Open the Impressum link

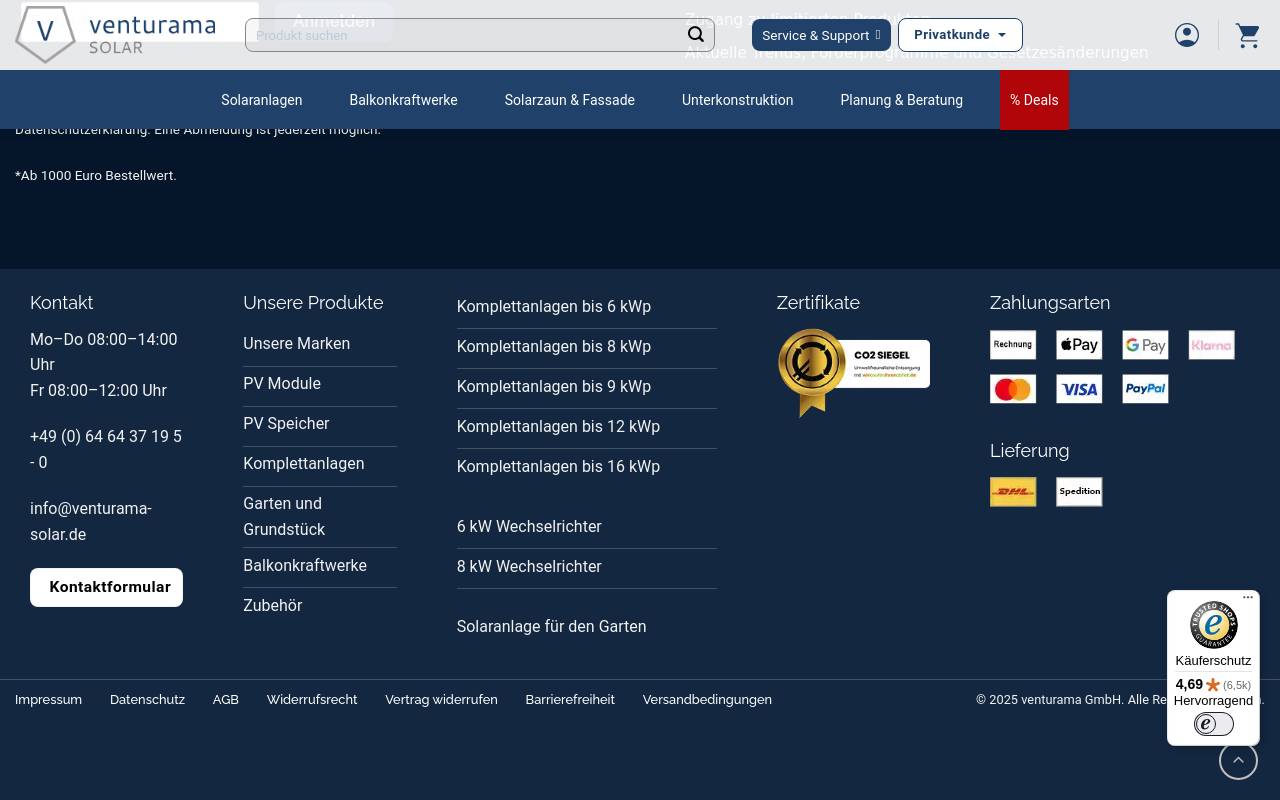click(x=49, y=700)
